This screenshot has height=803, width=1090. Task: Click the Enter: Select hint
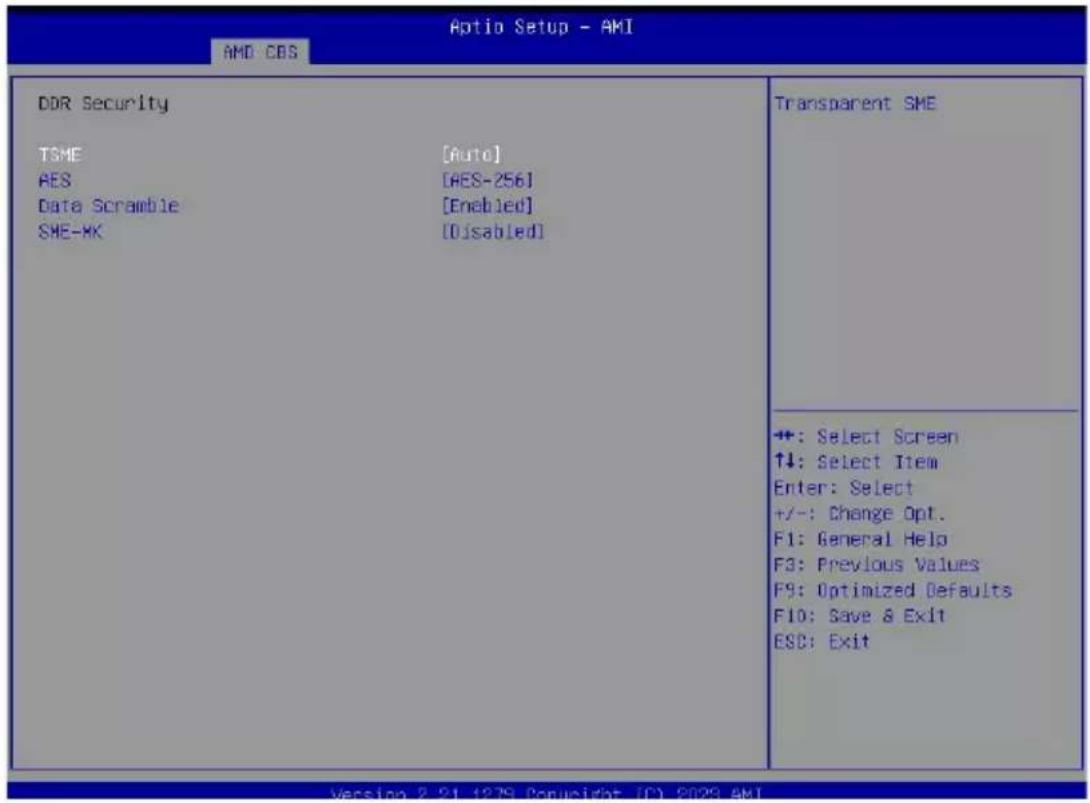[843, 487]
